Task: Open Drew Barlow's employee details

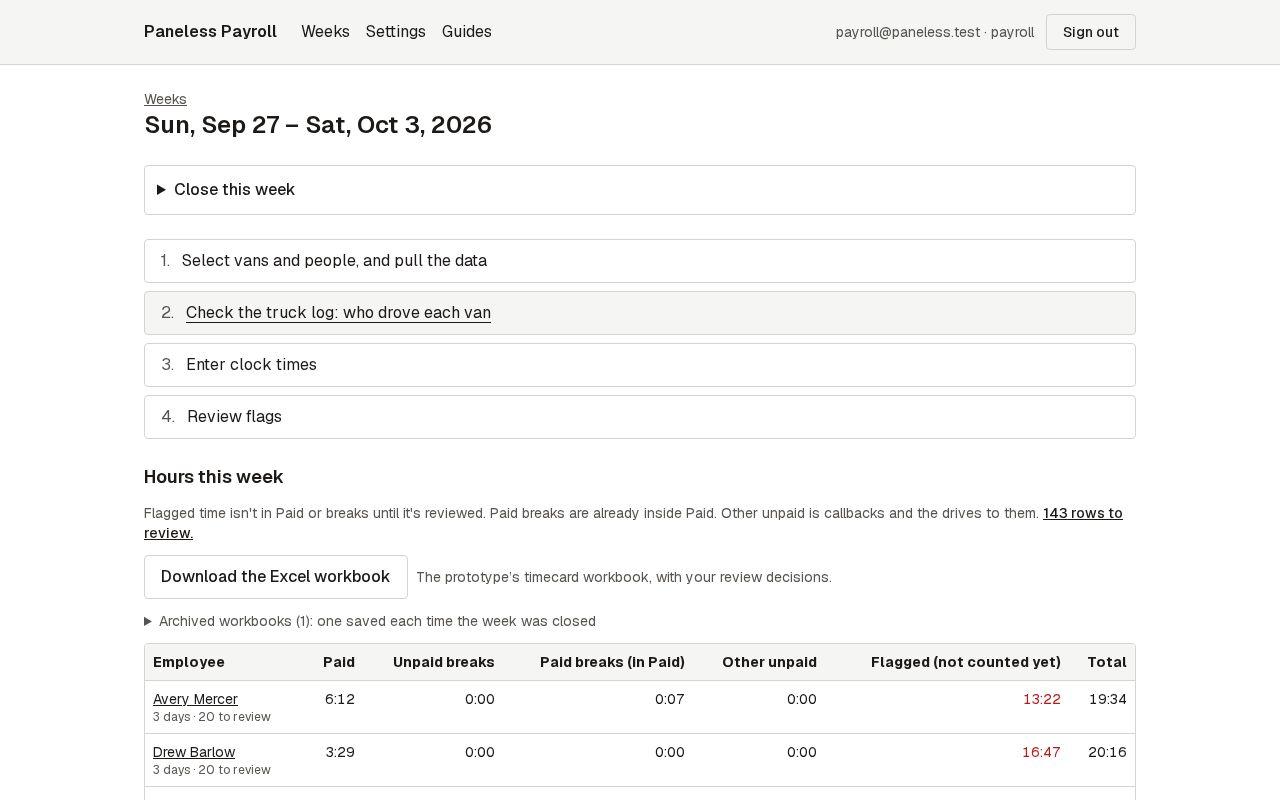Action: tap(194, 752)
